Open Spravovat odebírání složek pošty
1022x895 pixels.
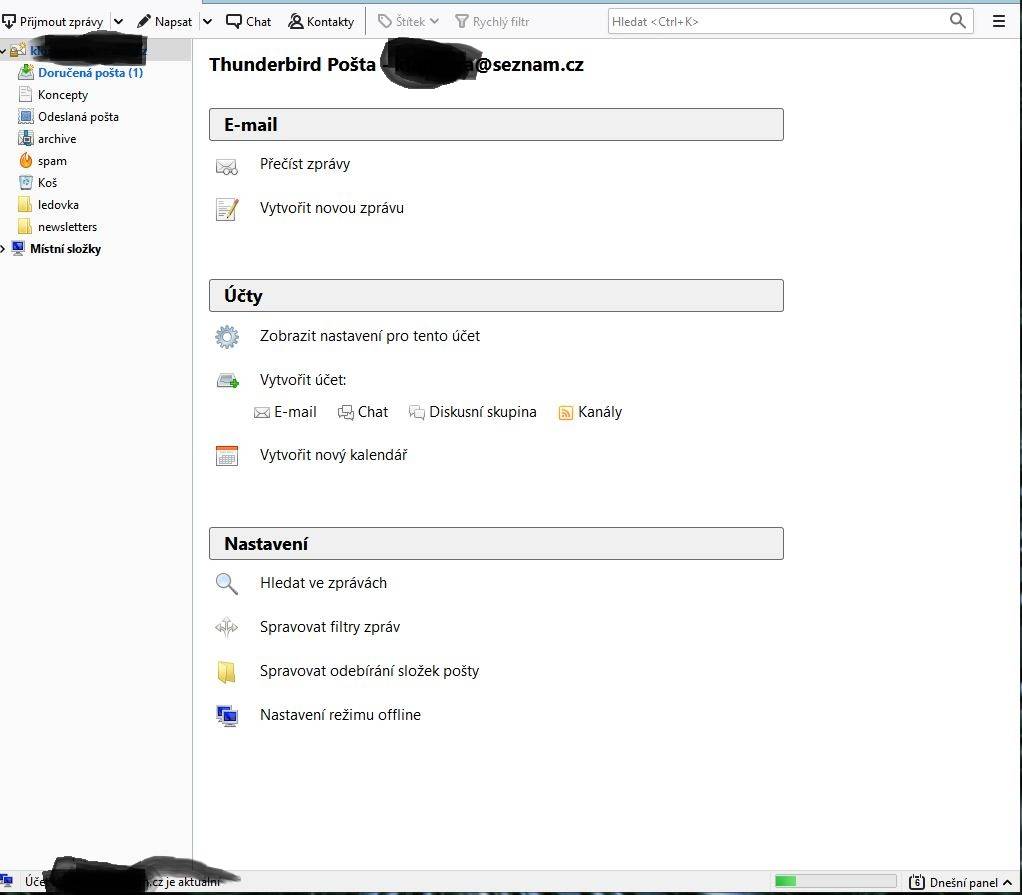click(369, 671)
